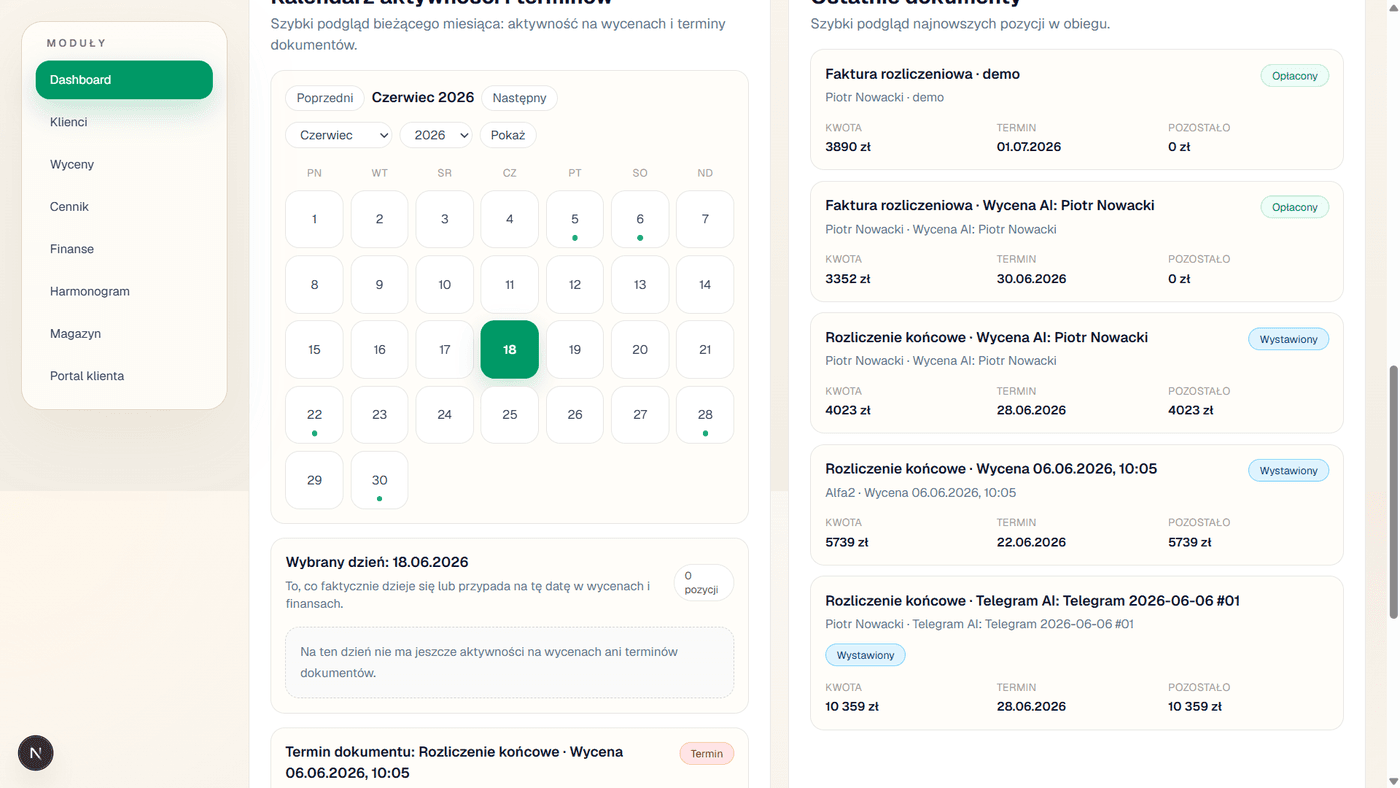
Task: Click the Opłacony badge on the 3352 zł invoice
Action: click(1295, 207)
